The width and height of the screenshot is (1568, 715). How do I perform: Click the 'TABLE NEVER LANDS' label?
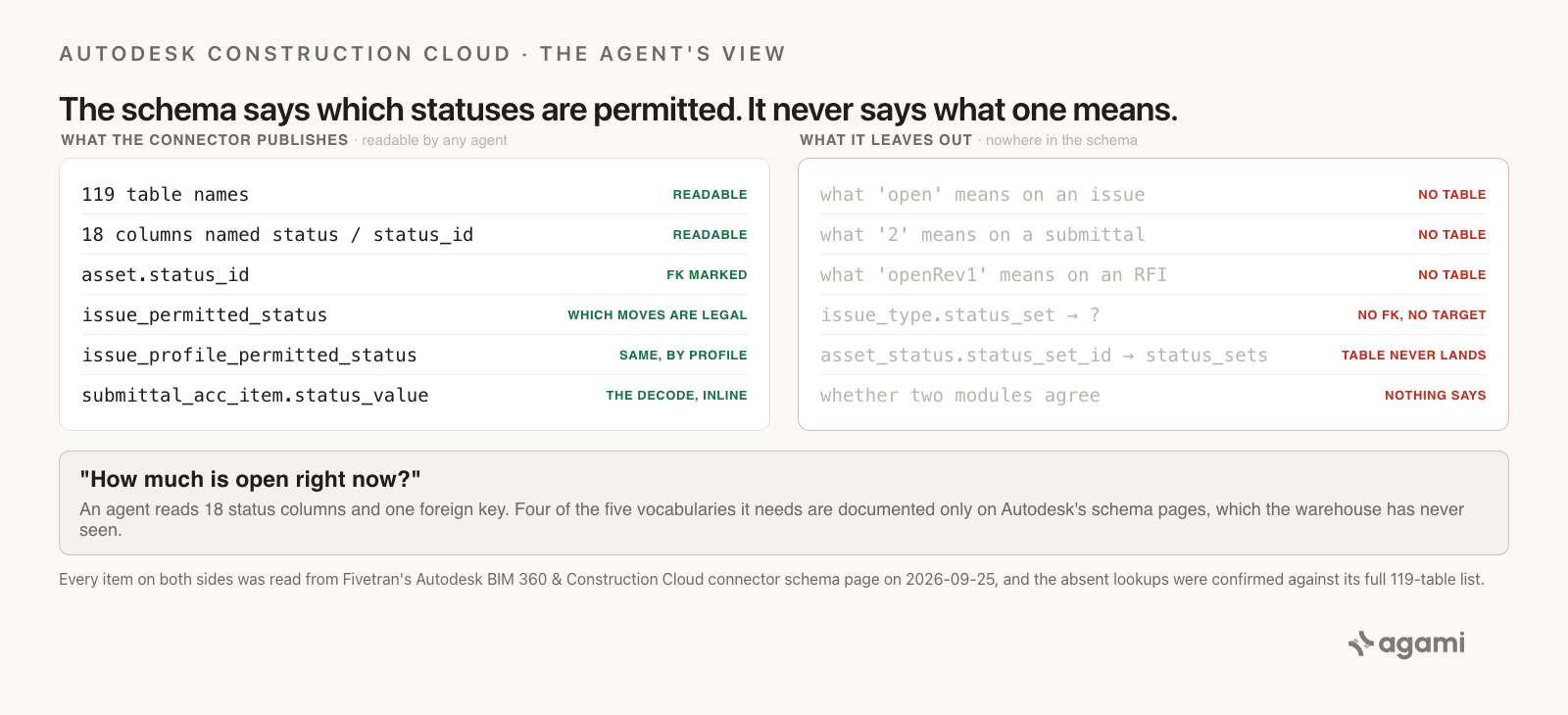[1414, 355]
